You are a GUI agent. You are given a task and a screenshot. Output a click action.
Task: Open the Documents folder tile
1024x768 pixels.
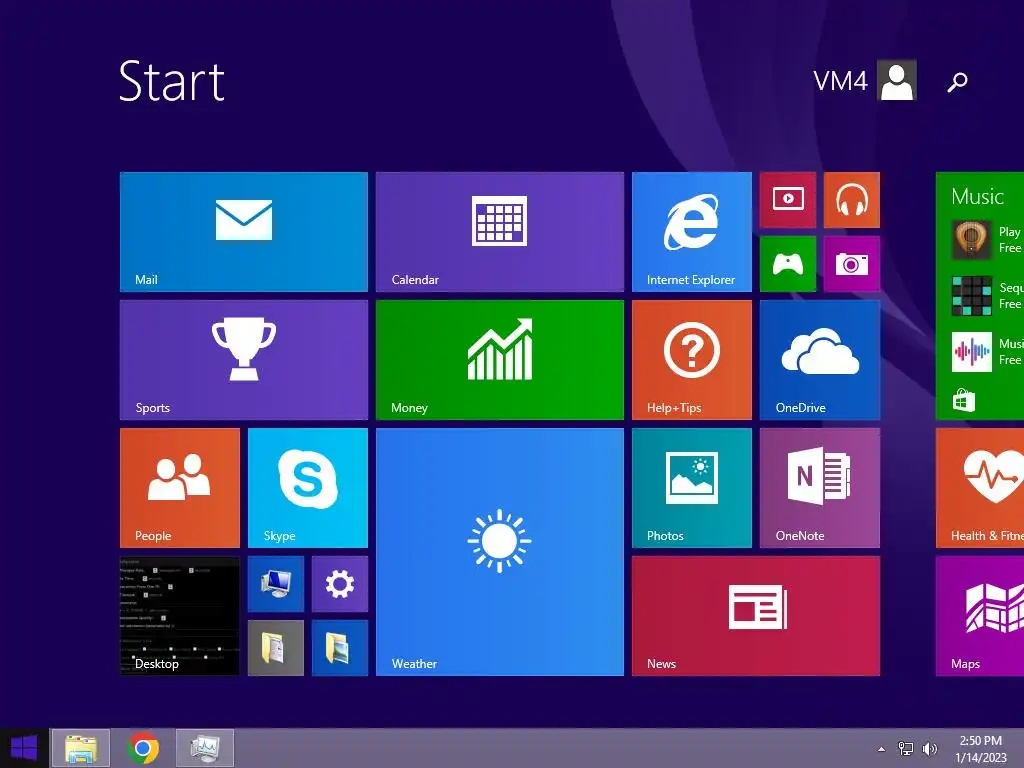276,648
